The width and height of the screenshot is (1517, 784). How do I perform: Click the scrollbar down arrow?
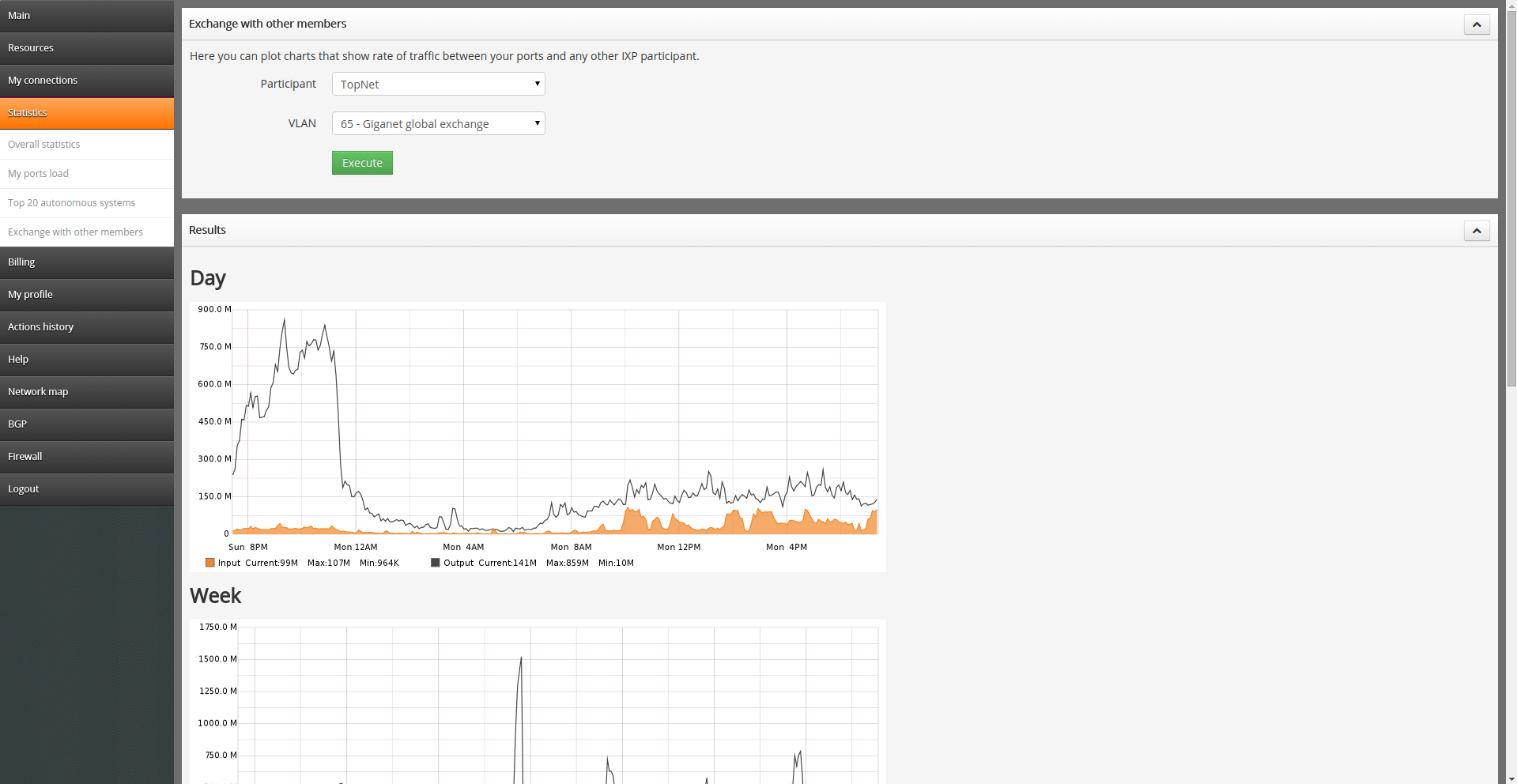tap(1511, 778)
